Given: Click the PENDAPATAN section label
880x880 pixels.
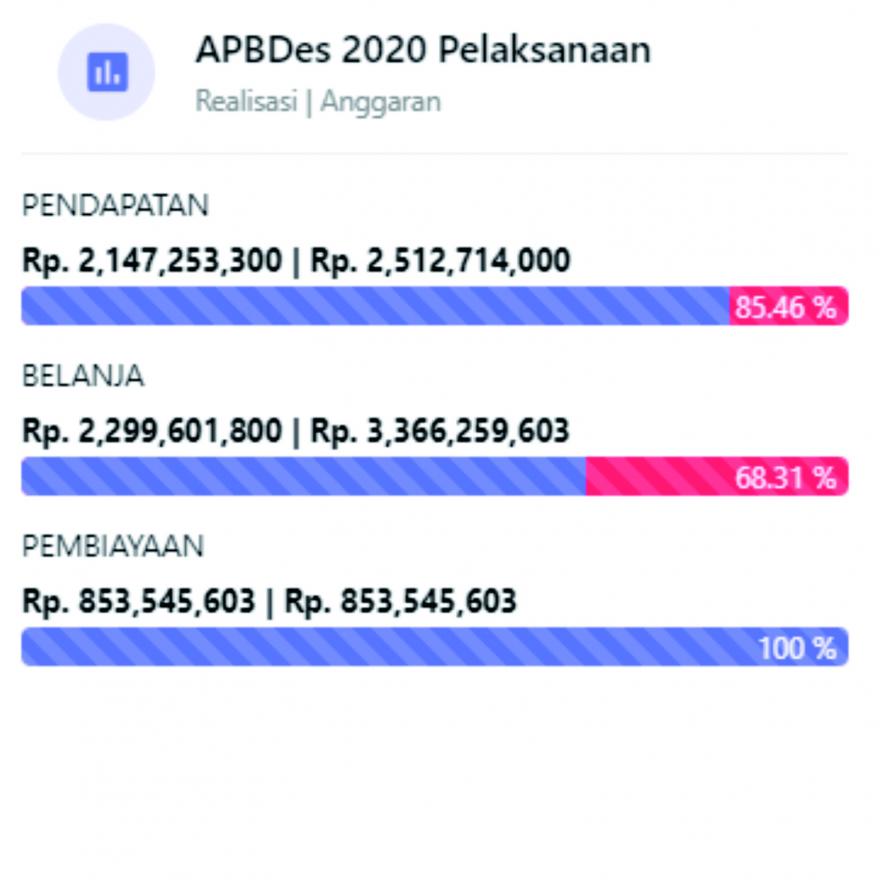Looking at the screenshot, I should pyautogui.click(x=115, y=205).
